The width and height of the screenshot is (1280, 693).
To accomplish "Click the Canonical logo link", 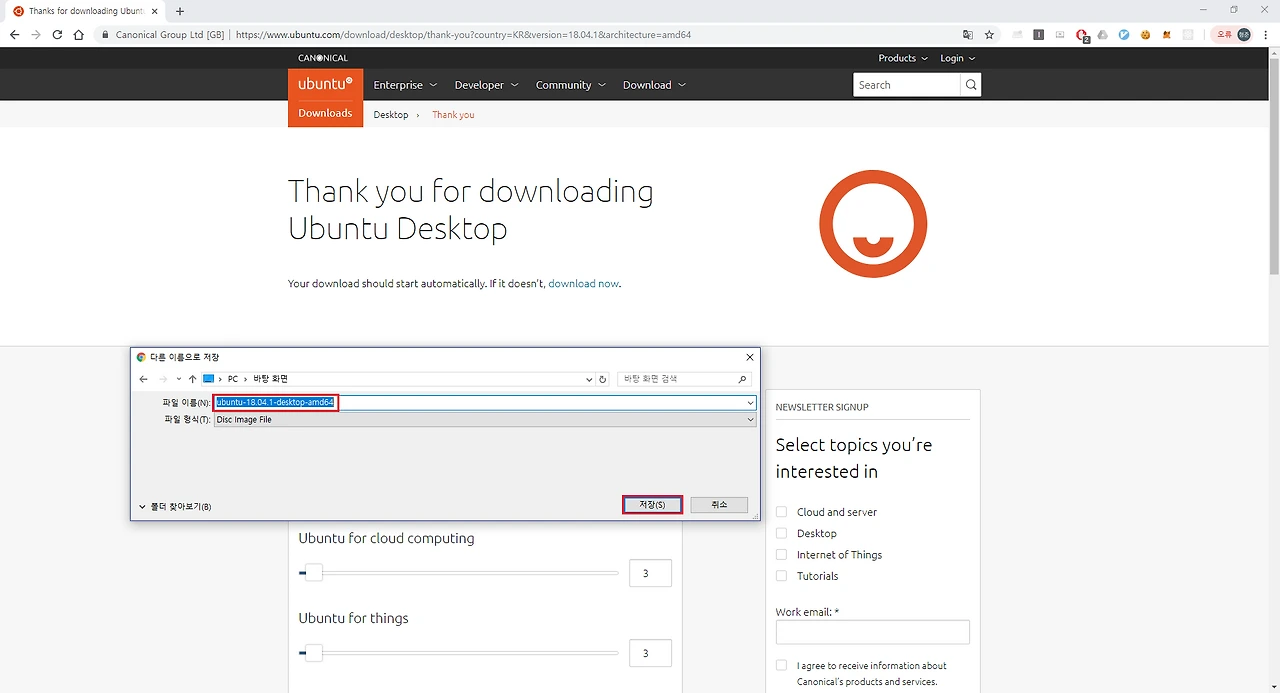I will (x=323, y=58).
